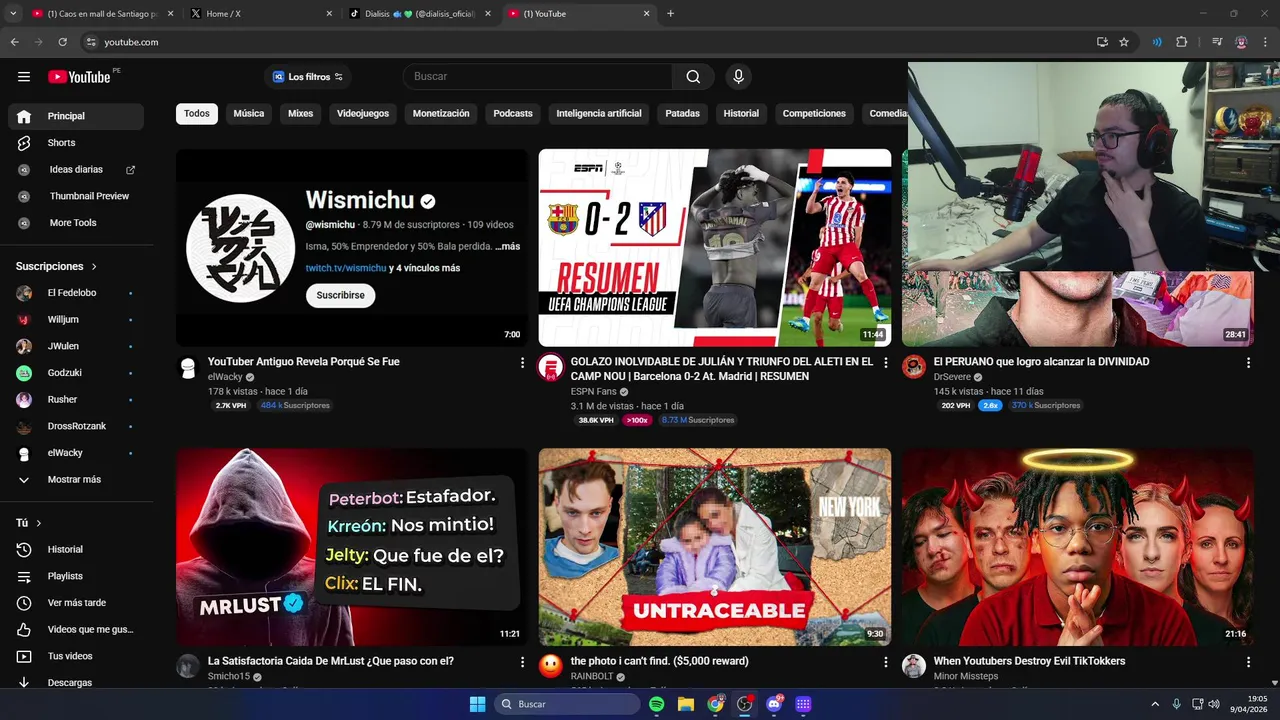Select the Podcasts filter chip
The image size is (1280, 720).
pyautogui.click(x=513, y=114)
